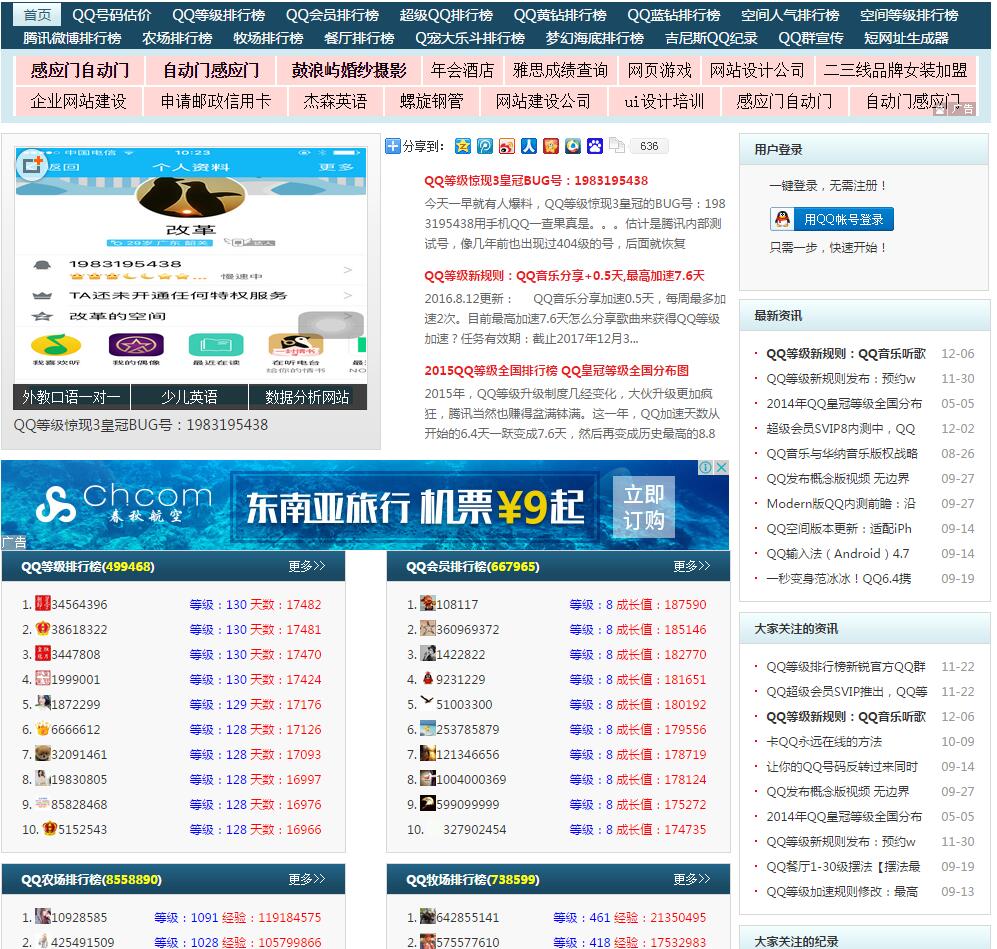Click the share count 636

click(x=649, y=146)
